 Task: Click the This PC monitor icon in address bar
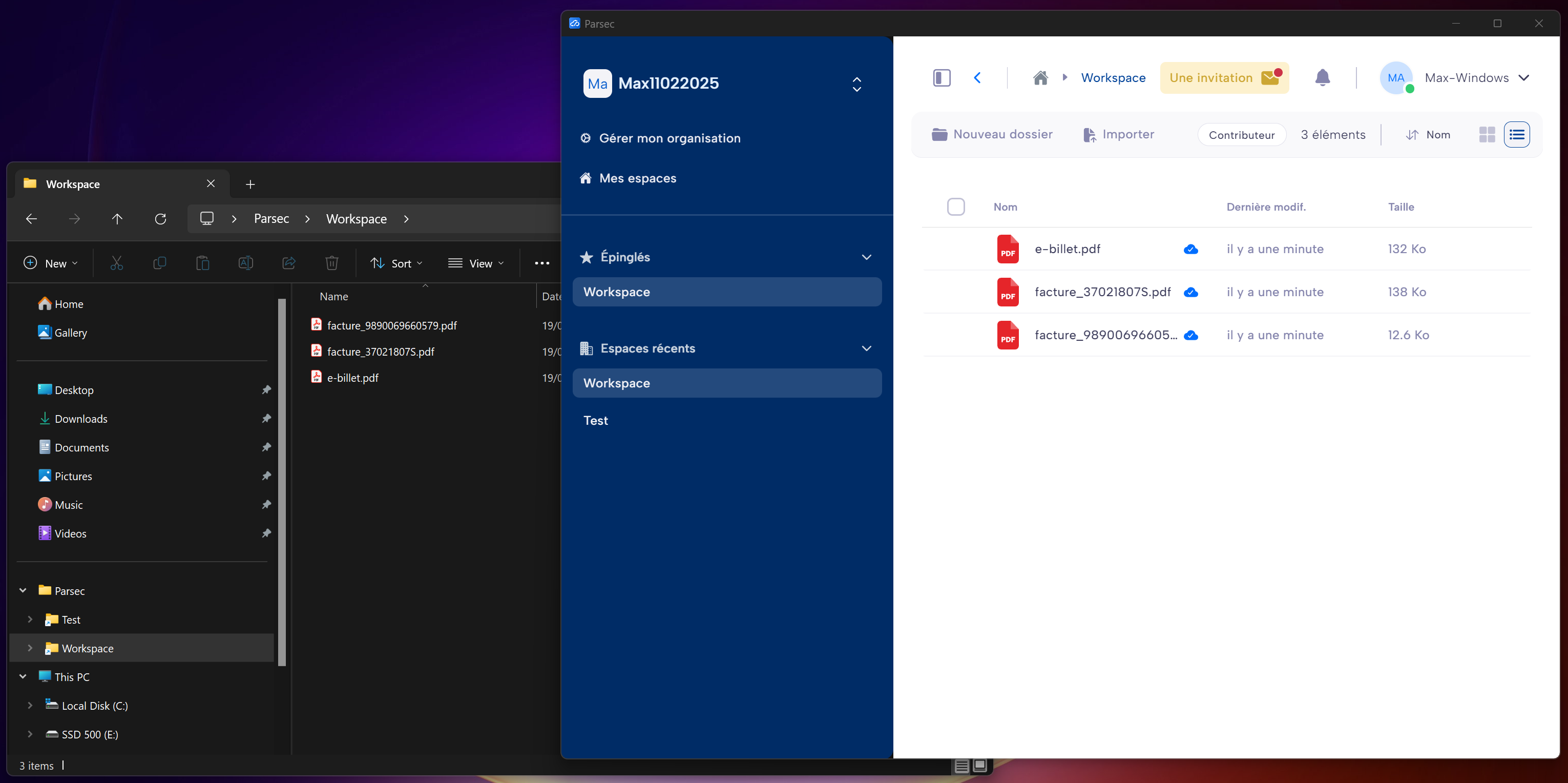[207, 219]
